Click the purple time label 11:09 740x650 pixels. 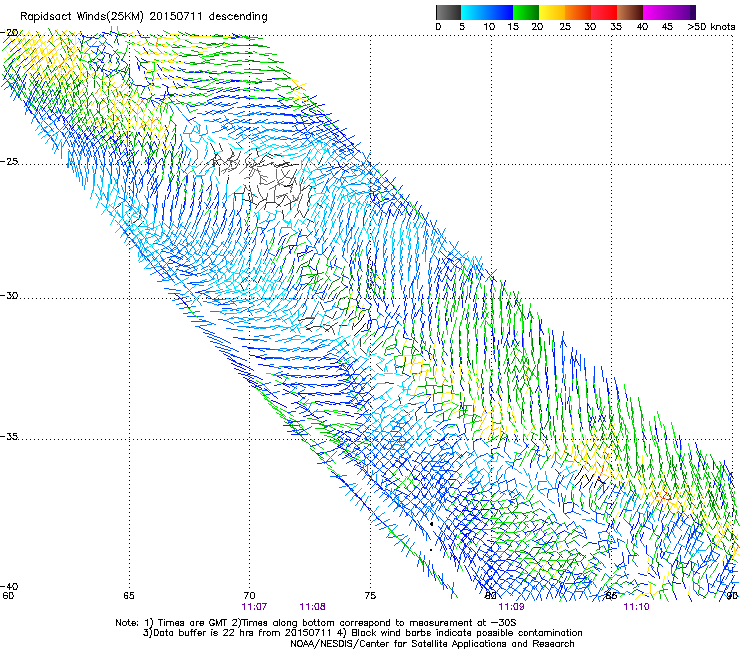511,607
